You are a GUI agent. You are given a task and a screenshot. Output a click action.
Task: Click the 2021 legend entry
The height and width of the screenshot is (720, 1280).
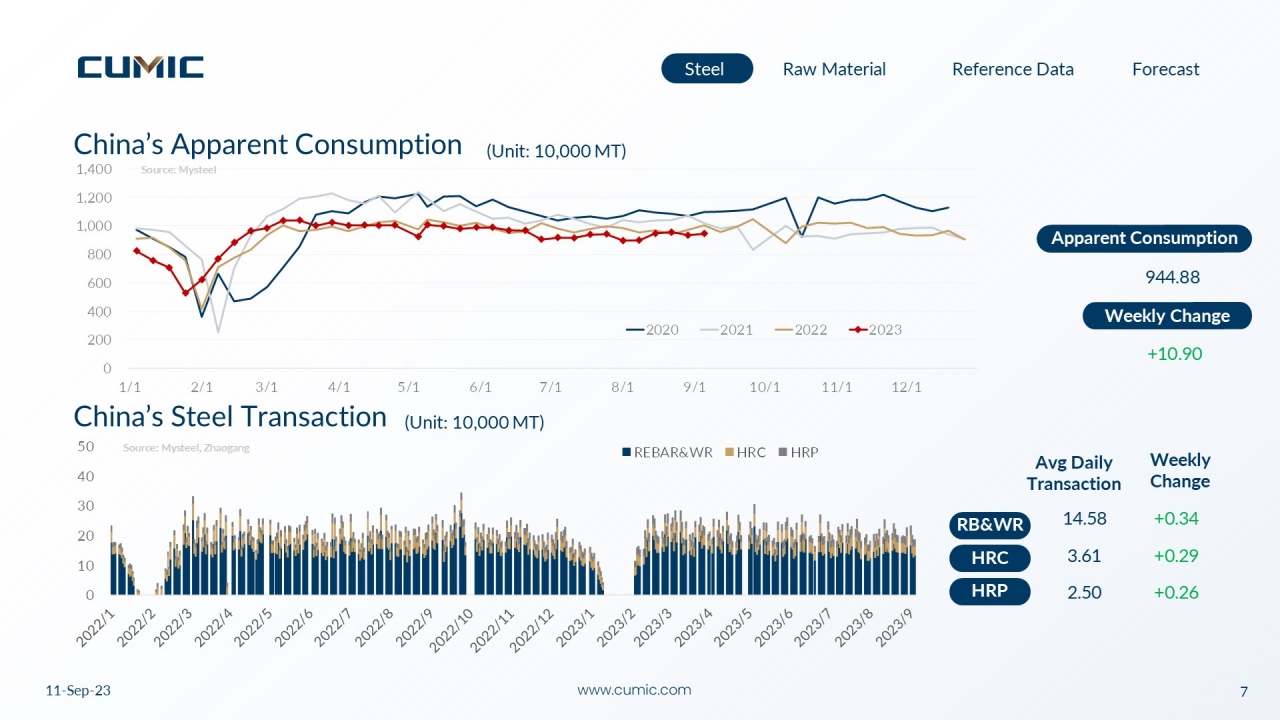[x=726, y=330]
